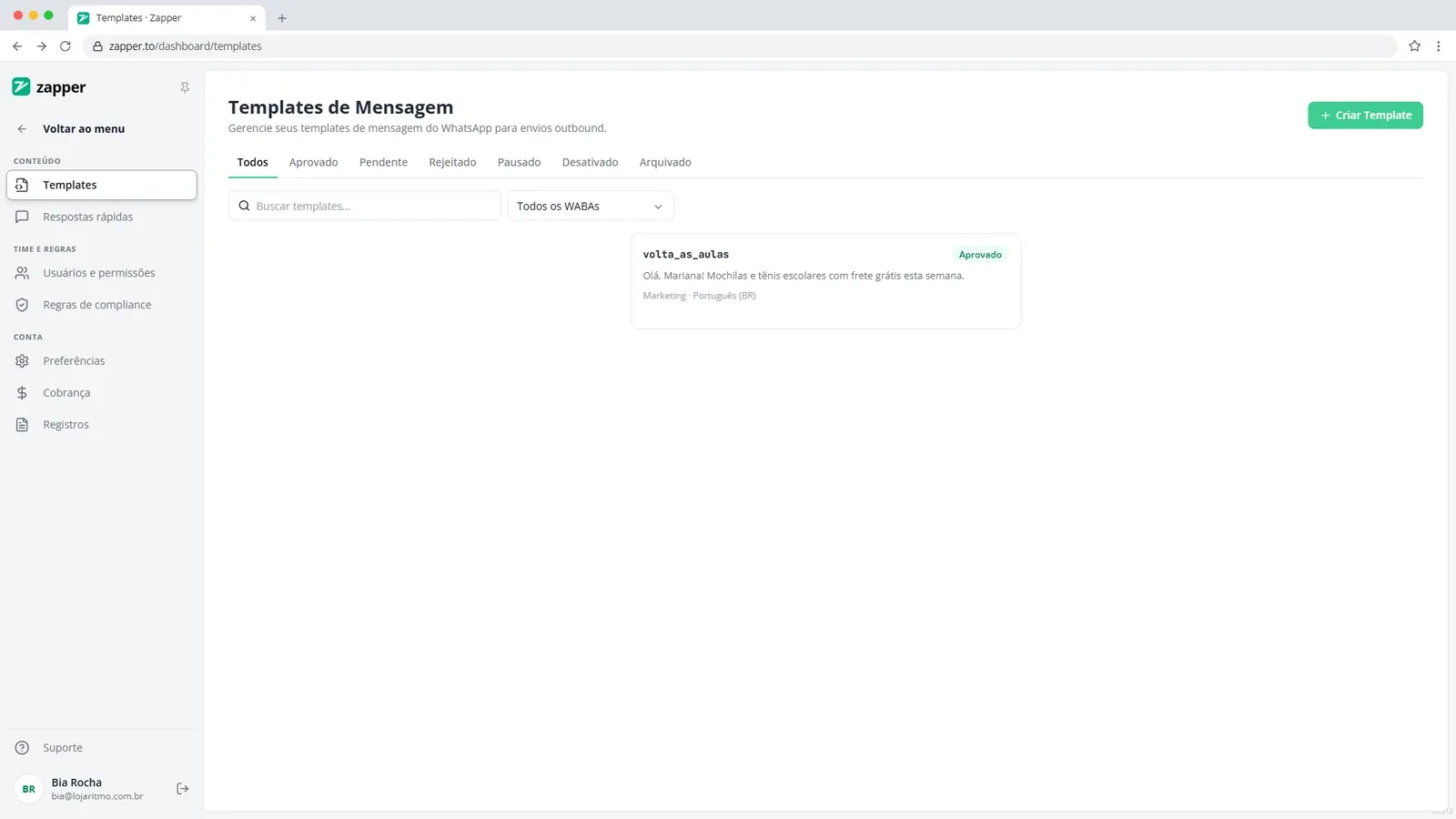Viewport: 1456px width, 819px height.
Task: Click the Suporte help icon
Action: [x=22, y=748]
